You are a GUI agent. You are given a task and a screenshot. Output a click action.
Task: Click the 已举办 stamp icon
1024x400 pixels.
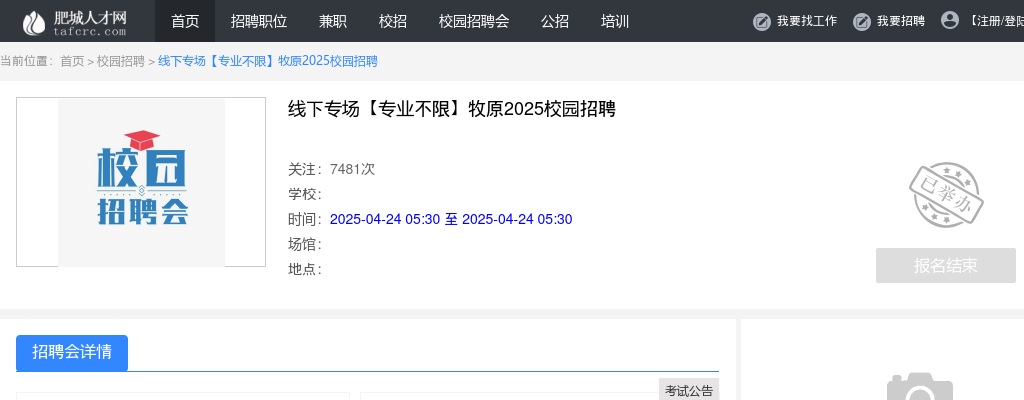click(945, 195)
